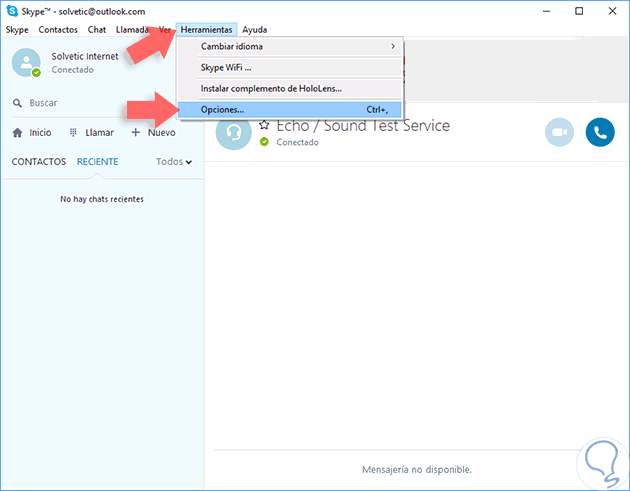Maximize the Skype window
630x491 pixels.
[579, 11]
